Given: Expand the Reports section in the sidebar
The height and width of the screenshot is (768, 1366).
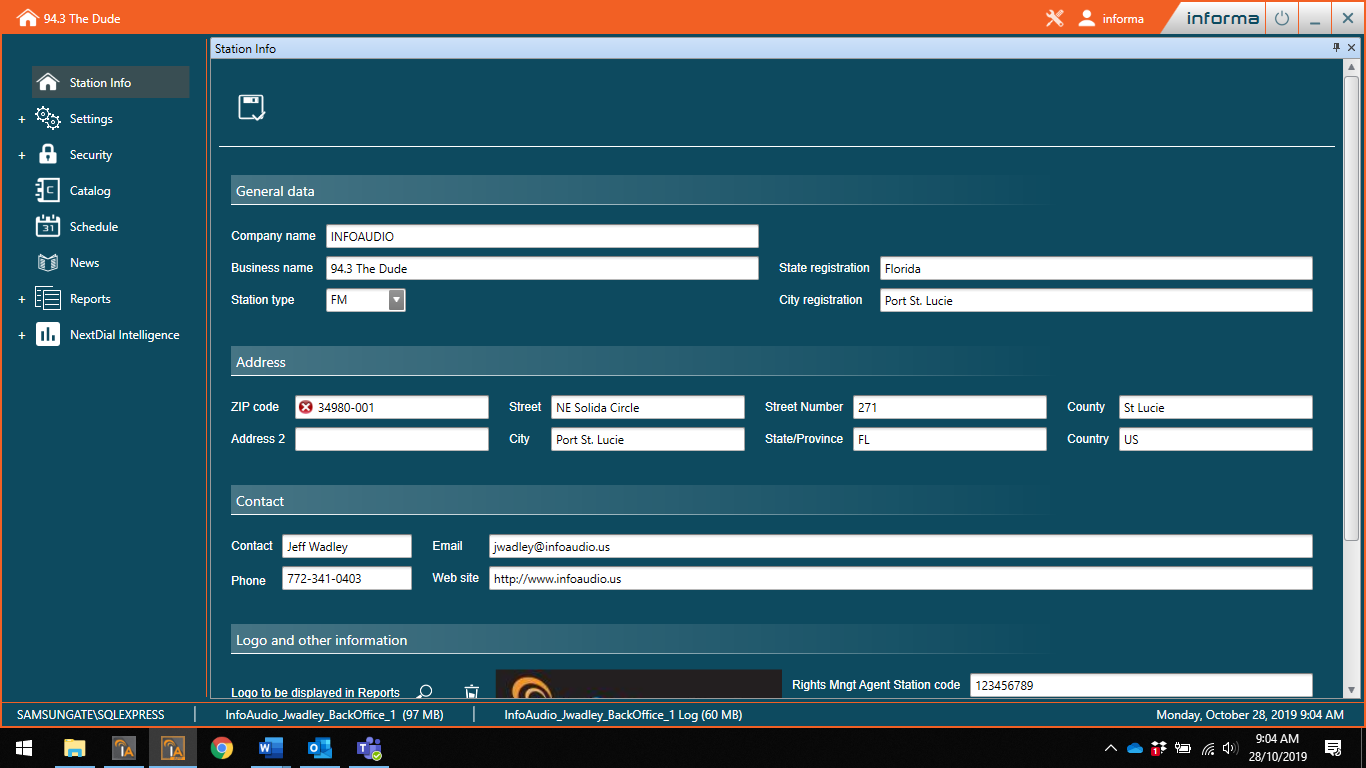Looking at the screenshot, I should [21, 298].
